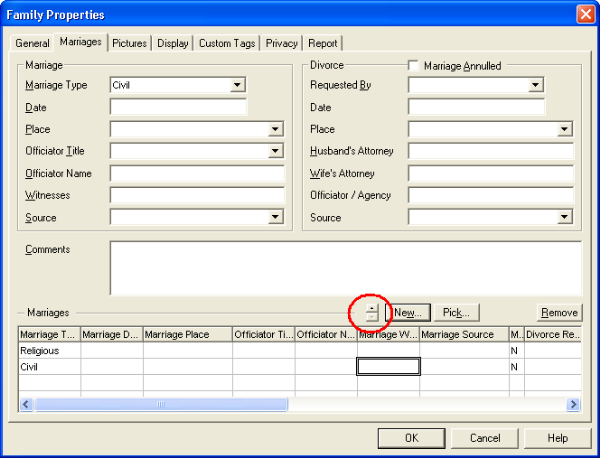Click the New... button to add a marriage
The width and height of the screenshot is (600, 458).
pos(409,313)
